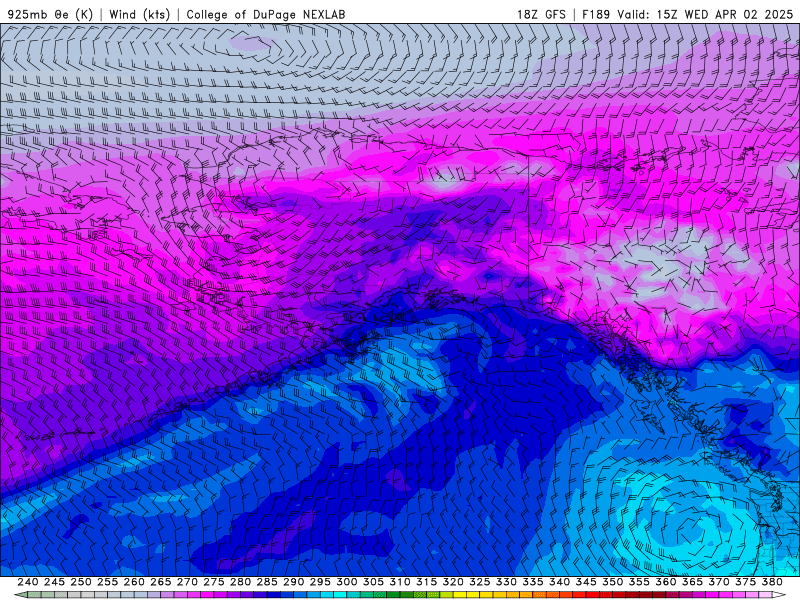The image size is (800, 600).
Task: Click the 265 value on color scale
Action: click(x=160, y=582)
